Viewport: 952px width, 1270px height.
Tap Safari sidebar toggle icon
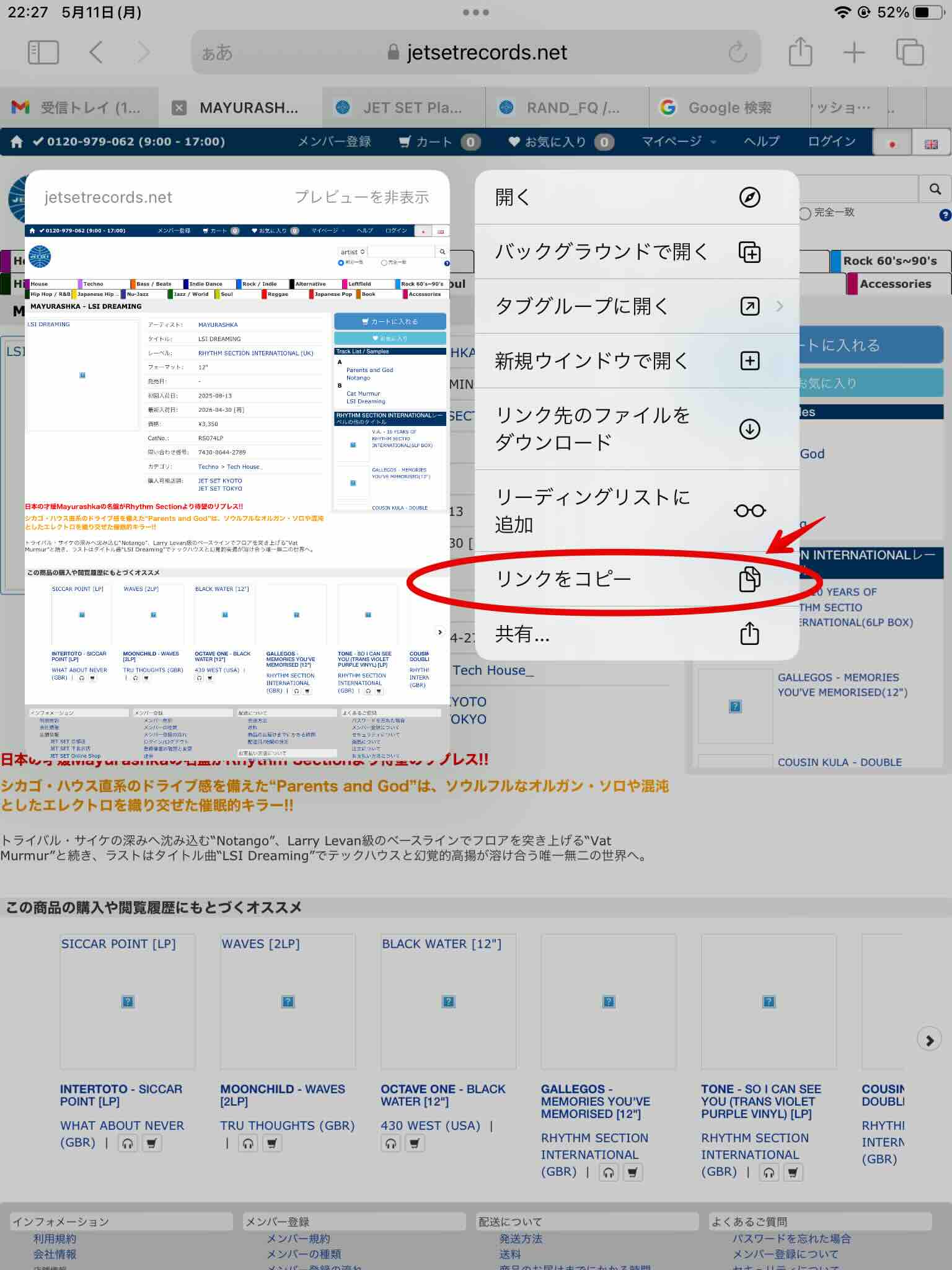point(43,53)
